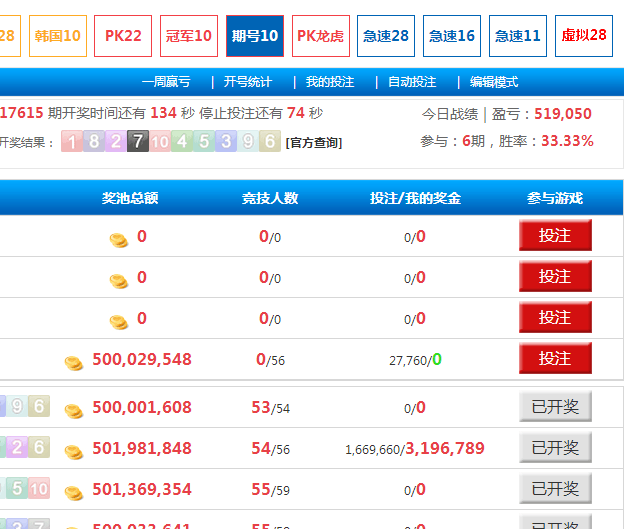Click result ball number 5 in top results
The width and height of the screenshot is (642, 529).
(204, 141)
